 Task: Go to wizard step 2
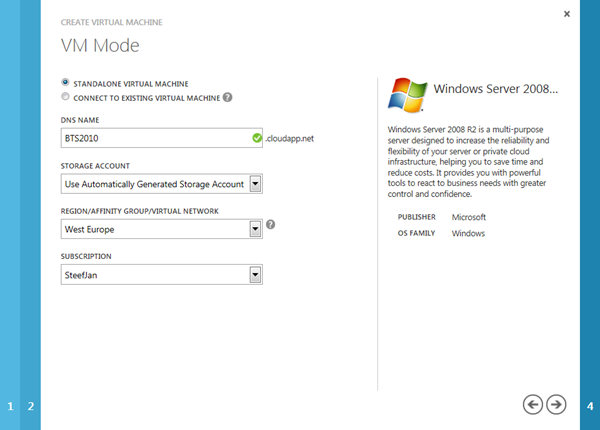(x=31, y=406)
